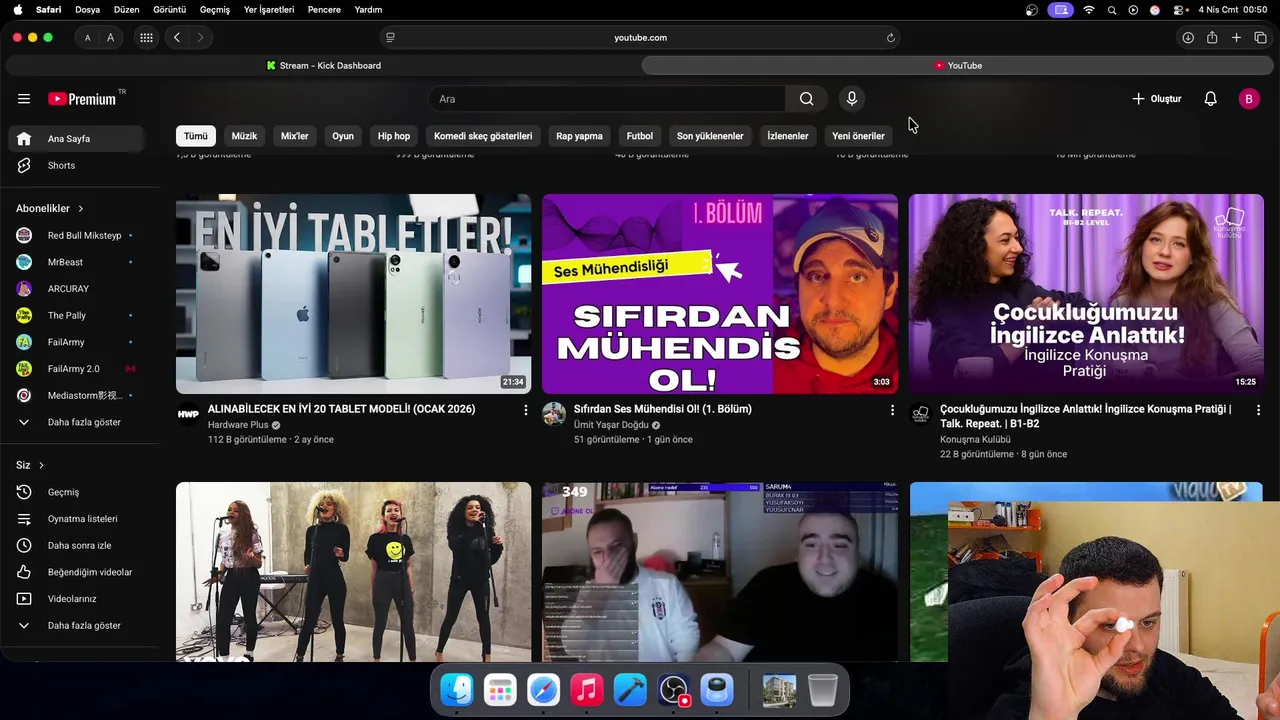Screen dimensions: 1280x720
Task: Select the Hip hop filter chip
Action: tap(394, 136)
